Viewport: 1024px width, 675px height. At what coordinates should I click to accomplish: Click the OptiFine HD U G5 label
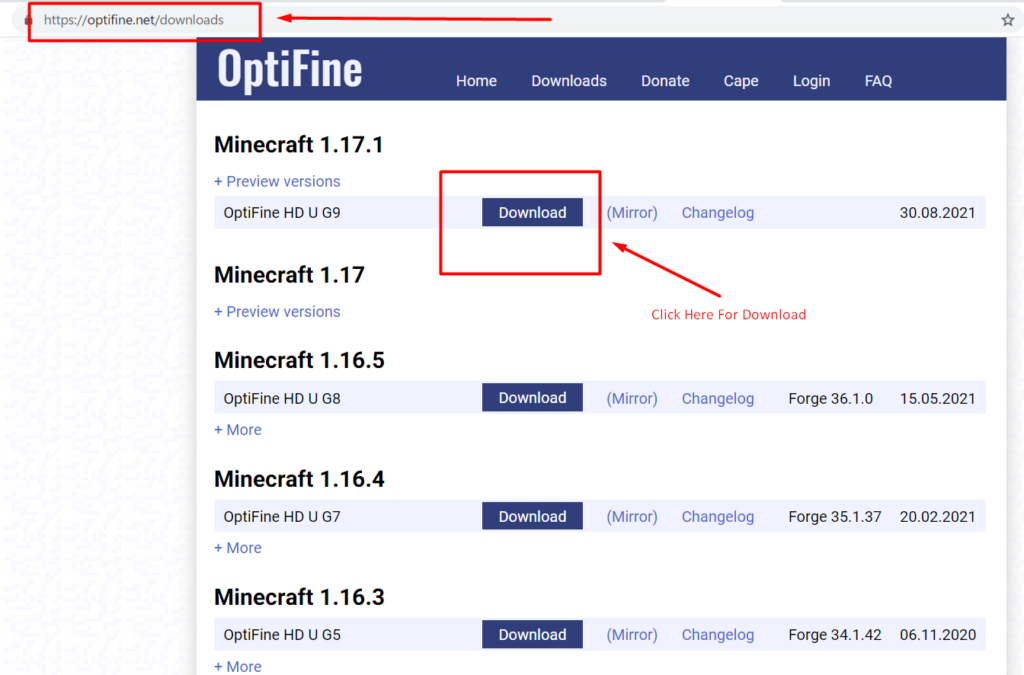(281, 635)
